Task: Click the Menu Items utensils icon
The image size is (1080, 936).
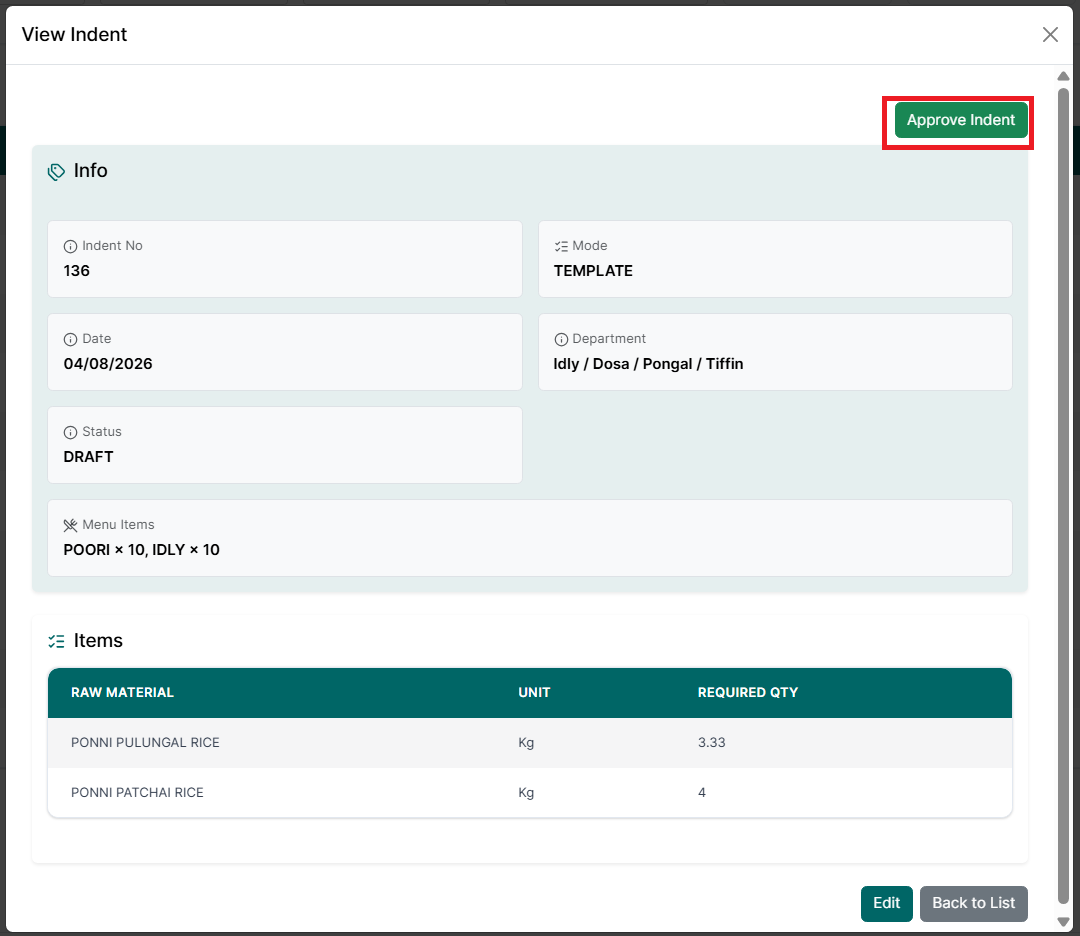Action: (x=70, y=526)
